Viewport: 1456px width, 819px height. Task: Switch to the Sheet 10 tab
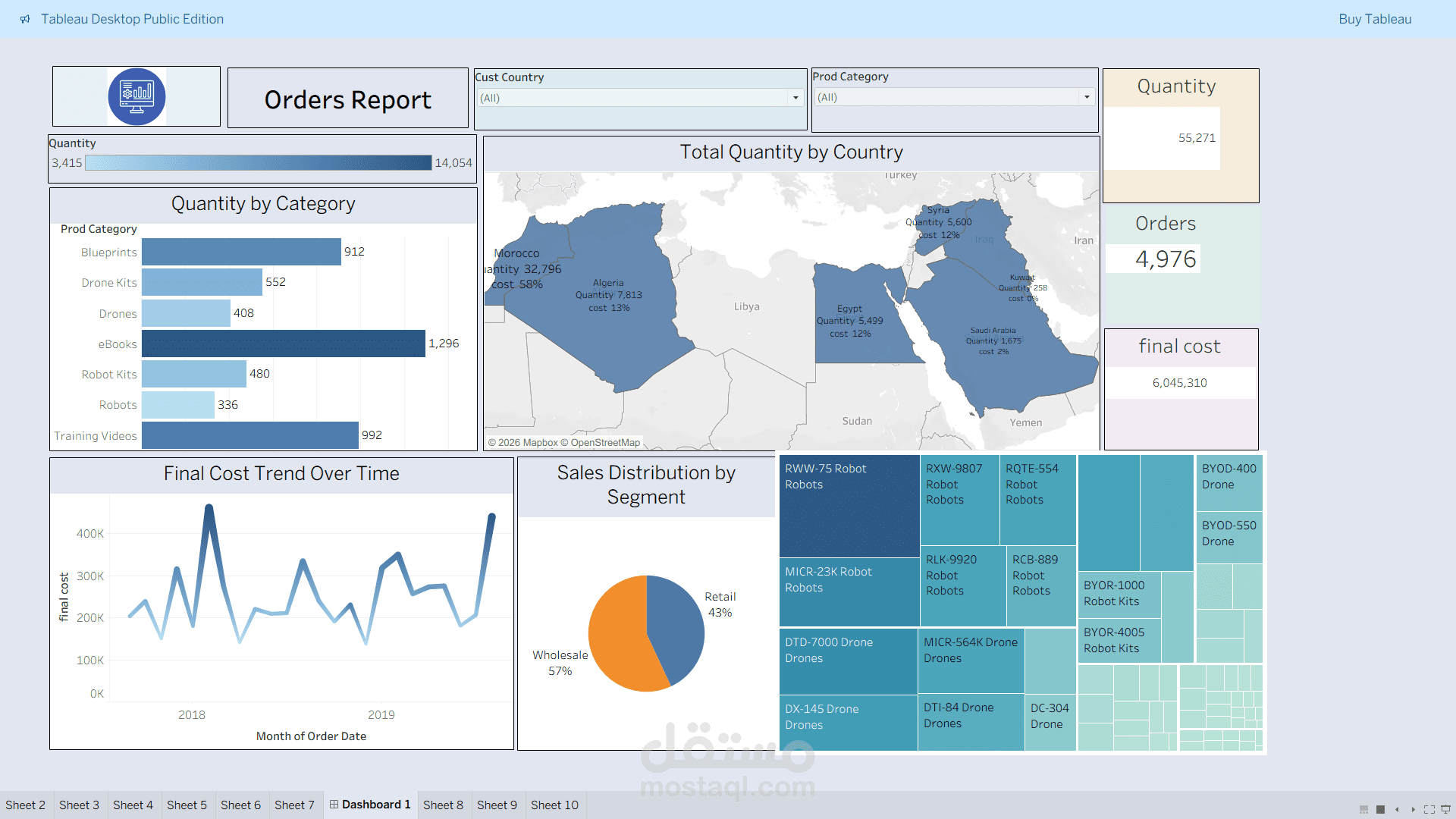click(554, 805)
